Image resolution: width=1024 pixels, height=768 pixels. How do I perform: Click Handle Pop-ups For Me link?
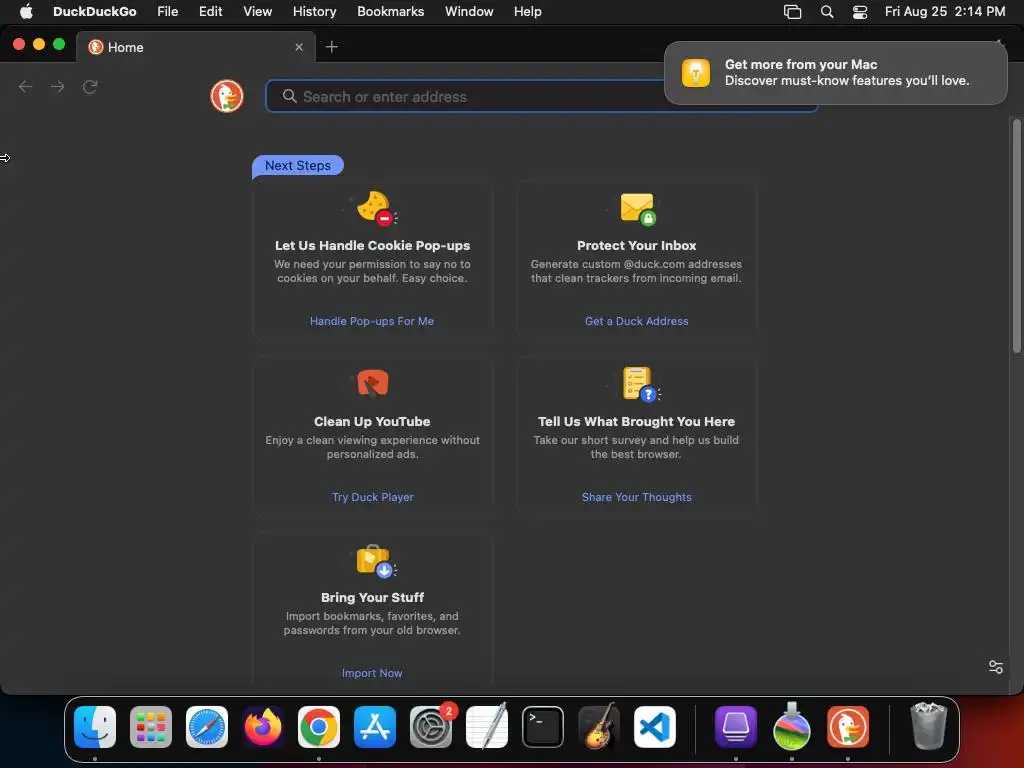pyautogui.click(x=372, y=321)
